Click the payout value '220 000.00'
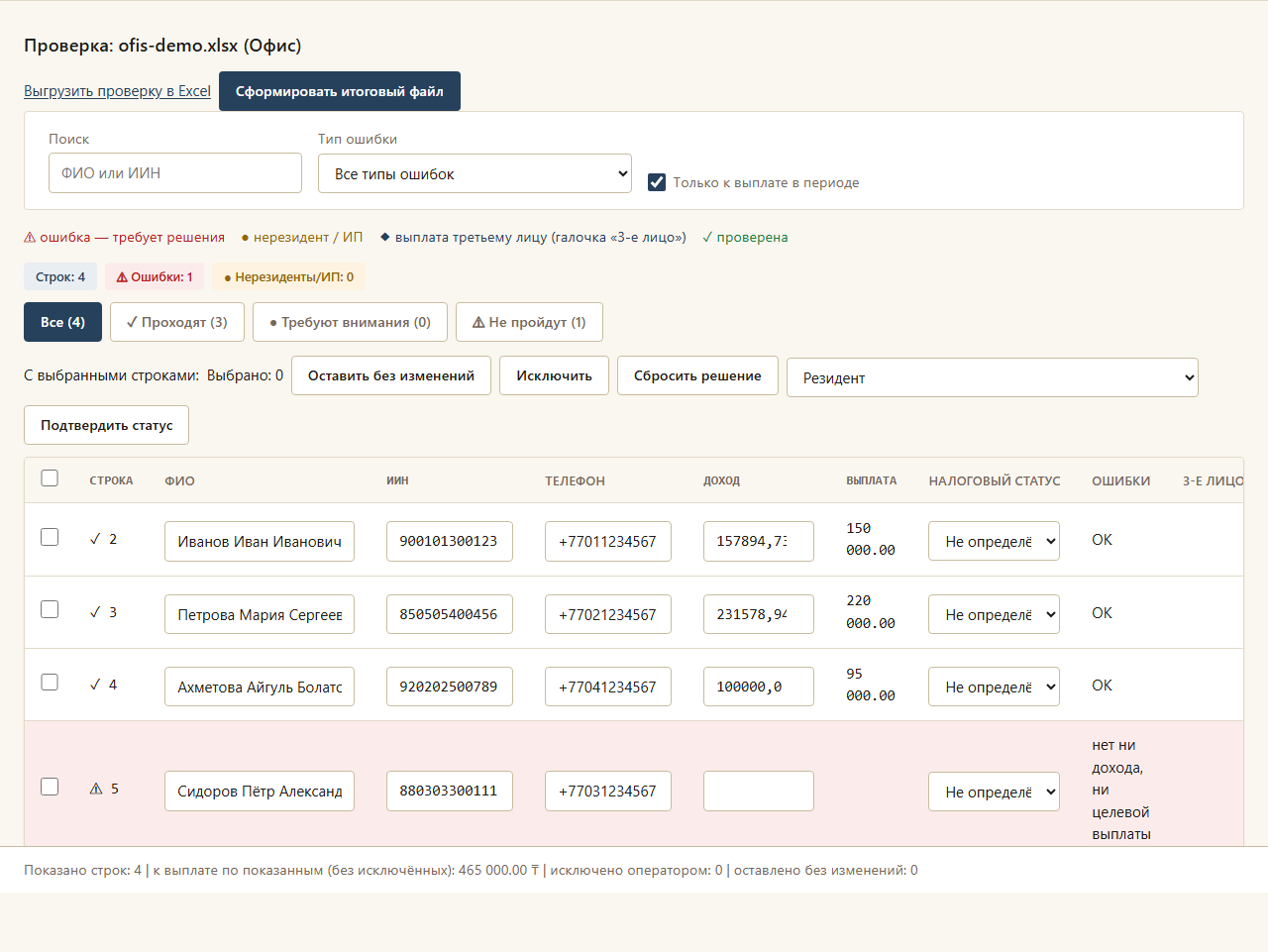This screenshot has width=1268, height=952. [x=871, y=612]
